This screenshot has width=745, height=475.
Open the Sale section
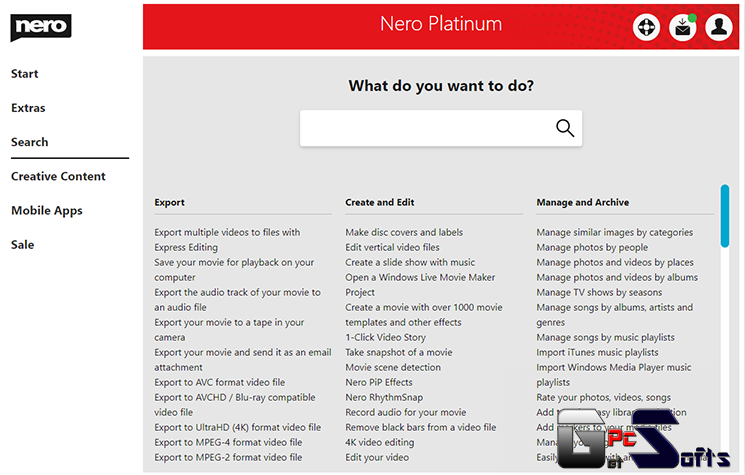pos(22,245)
